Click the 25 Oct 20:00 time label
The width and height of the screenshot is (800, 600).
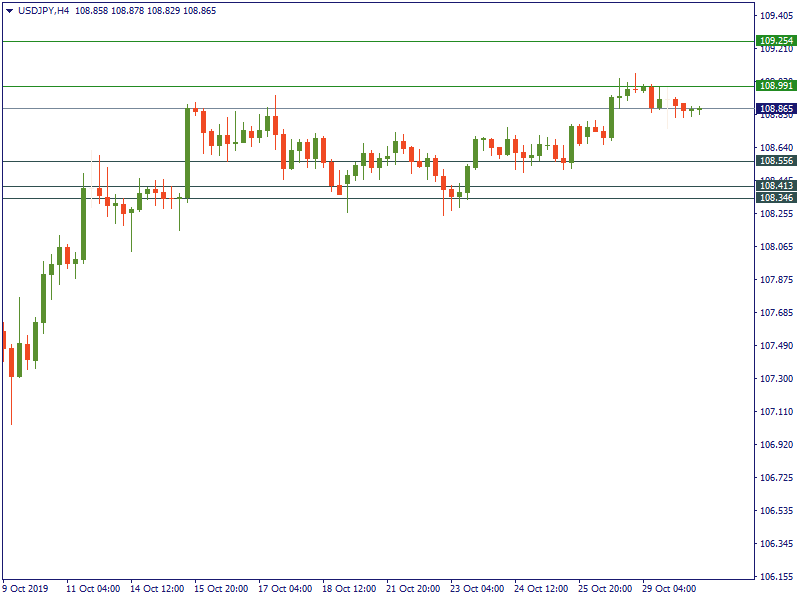point(606,589)
